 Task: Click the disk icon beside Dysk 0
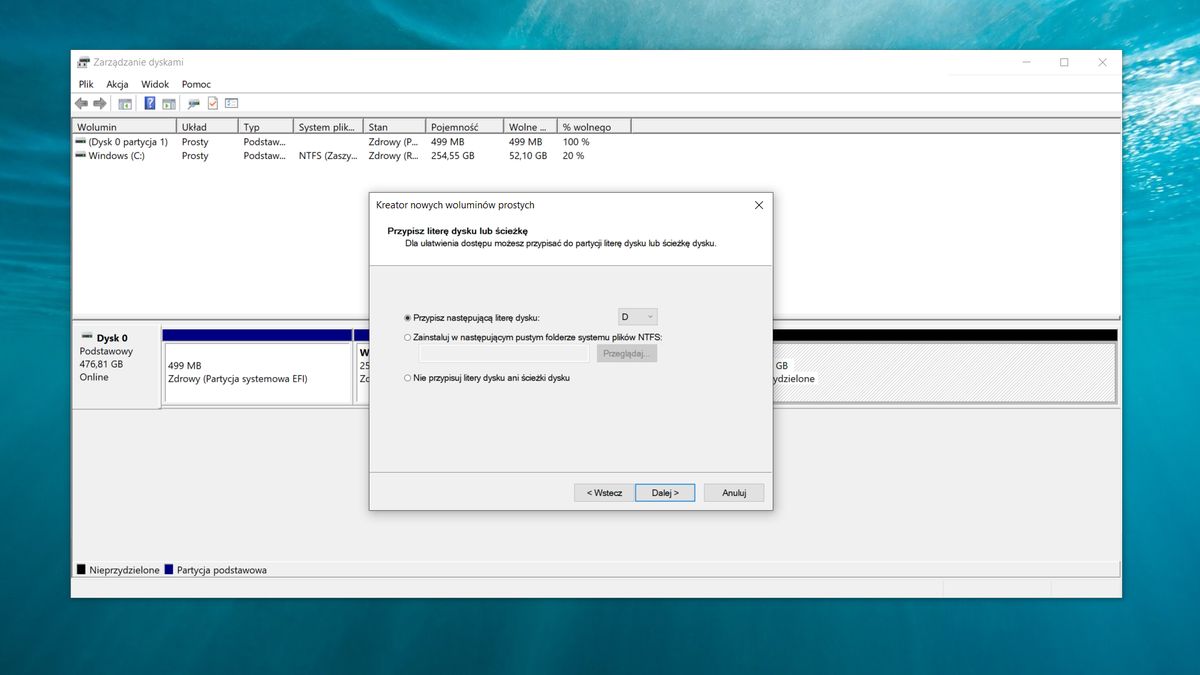[87, 338]
